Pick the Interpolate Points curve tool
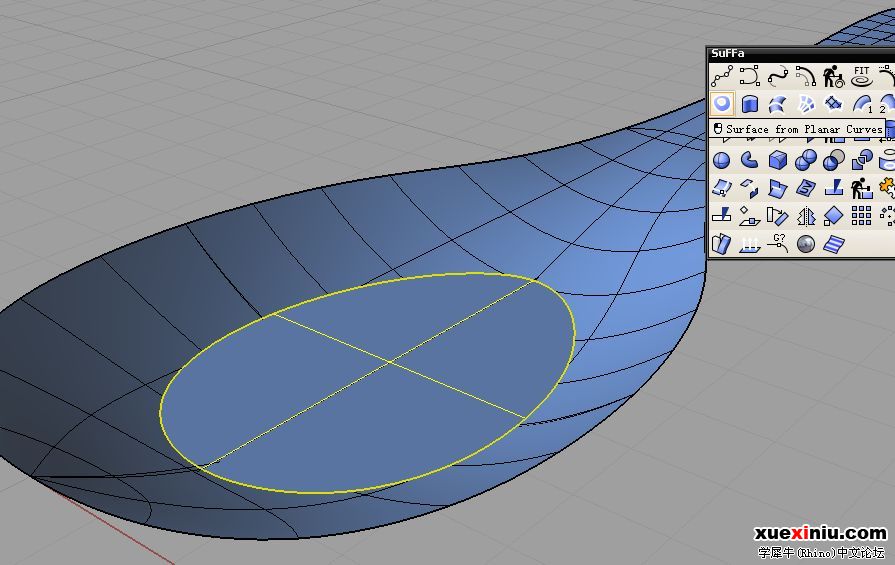The height and width of the screenshot is (565, 895). [777, 76]
